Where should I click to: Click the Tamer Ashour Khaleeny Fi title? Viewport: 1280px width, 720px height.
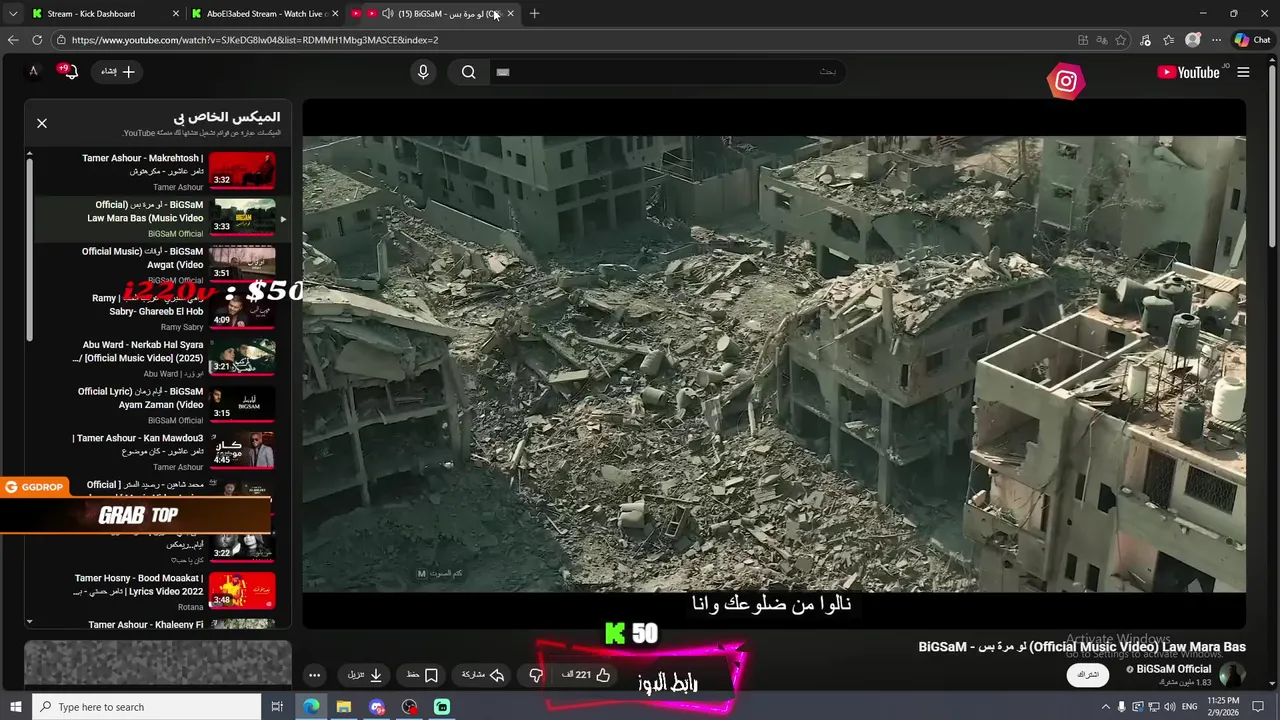click(146, 625)
